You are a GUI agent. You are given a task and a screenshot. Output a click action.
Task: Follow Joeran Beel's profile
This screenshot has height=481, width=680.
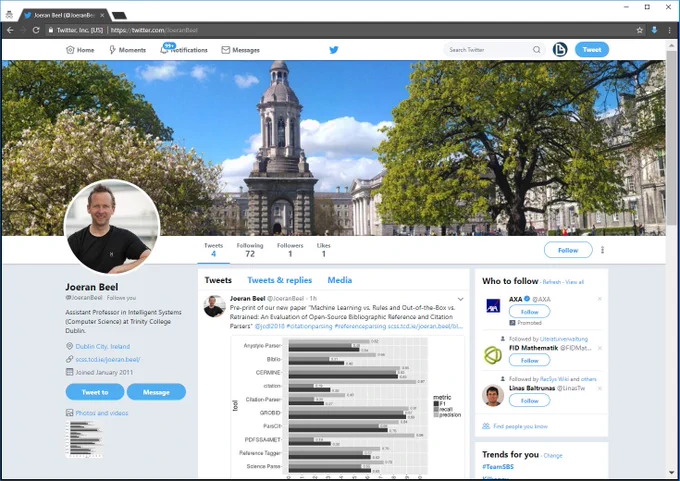click(x=568, y=250)
